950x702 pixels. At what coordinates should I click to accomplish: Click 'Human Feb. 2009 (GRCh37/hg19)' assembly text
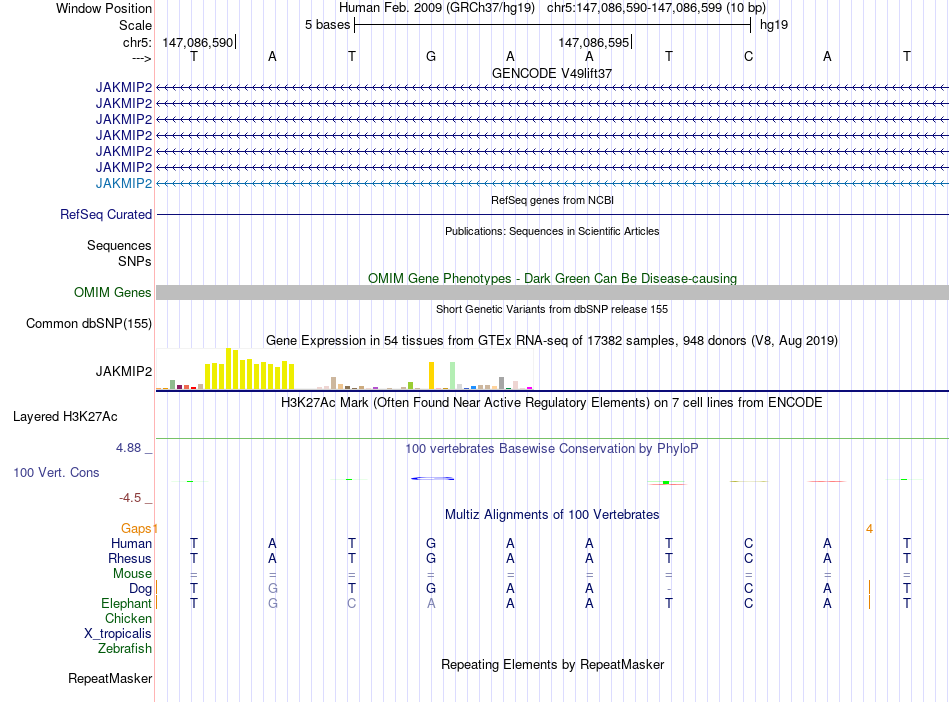pos(437,8)
